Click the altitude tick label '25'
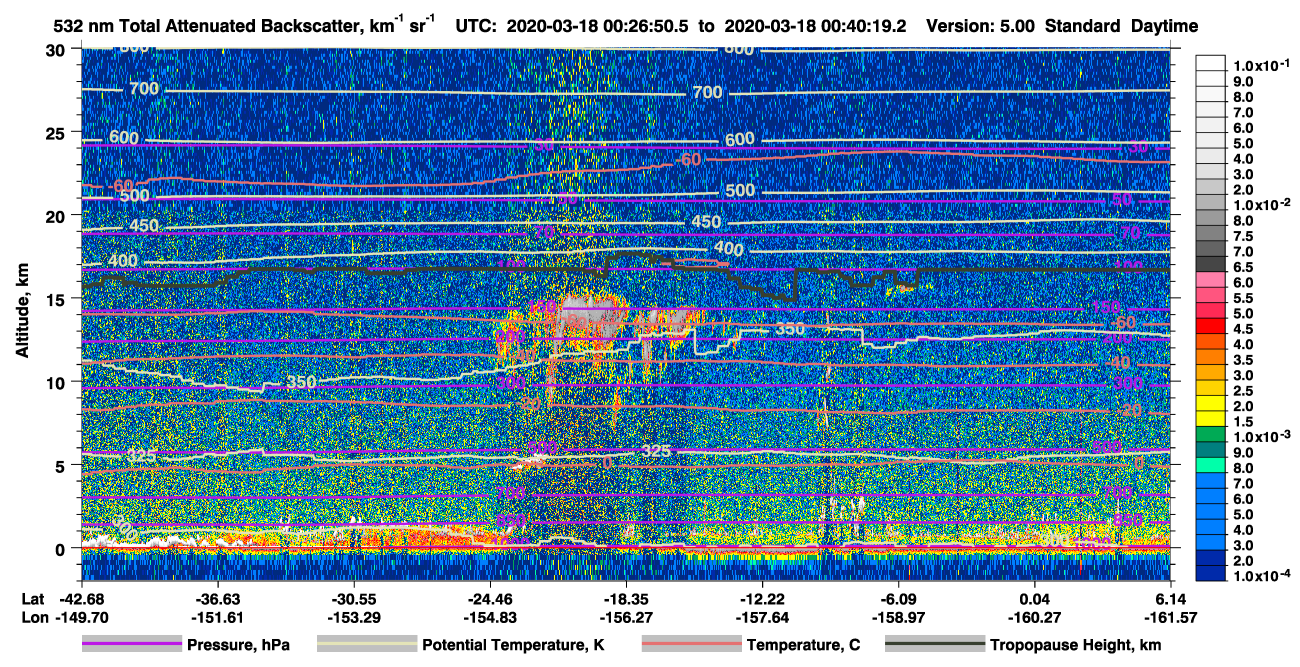The image size is (1300, 667). point(58,132)
